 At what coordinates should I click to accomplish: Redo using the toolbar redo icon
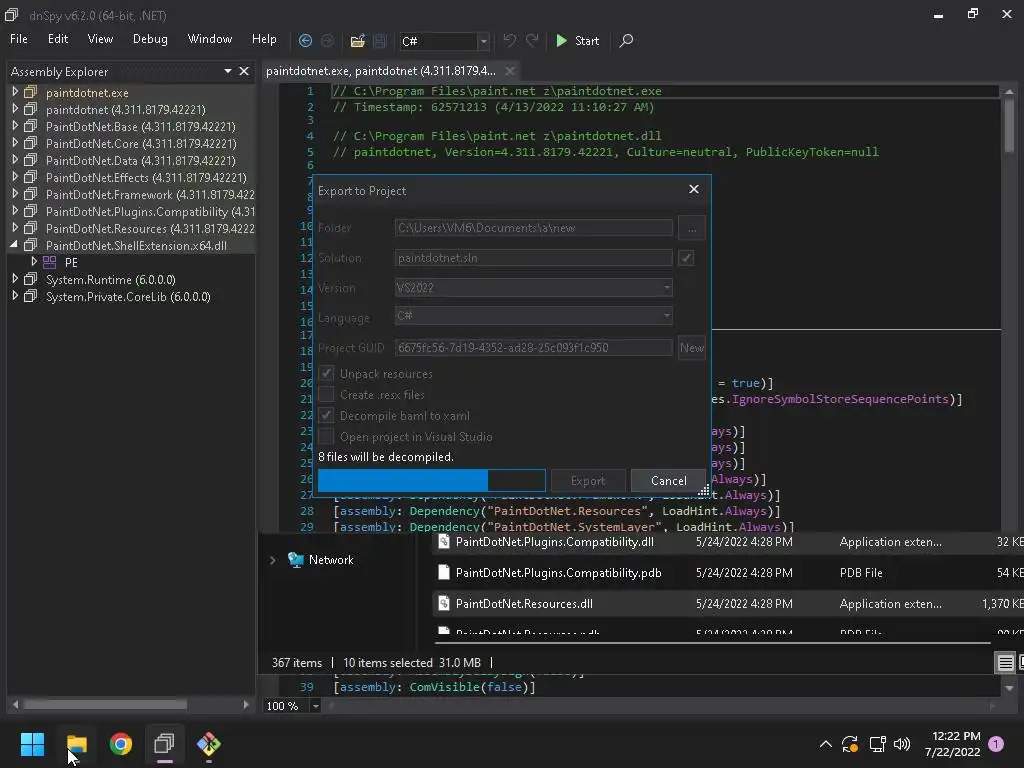[x=532, y=40]
